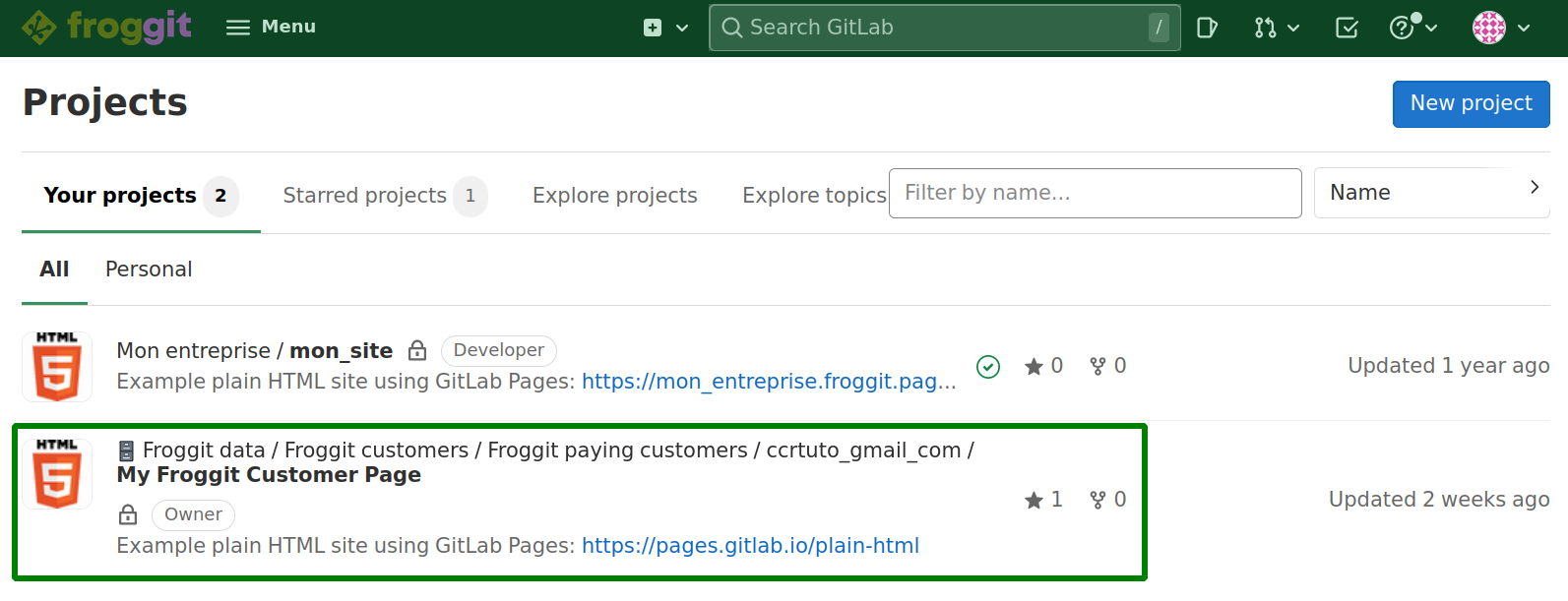This screenshot has width=1568, height=601.
Task: Open the Name sort dropdown
Action: click(x=1431, y=193)
